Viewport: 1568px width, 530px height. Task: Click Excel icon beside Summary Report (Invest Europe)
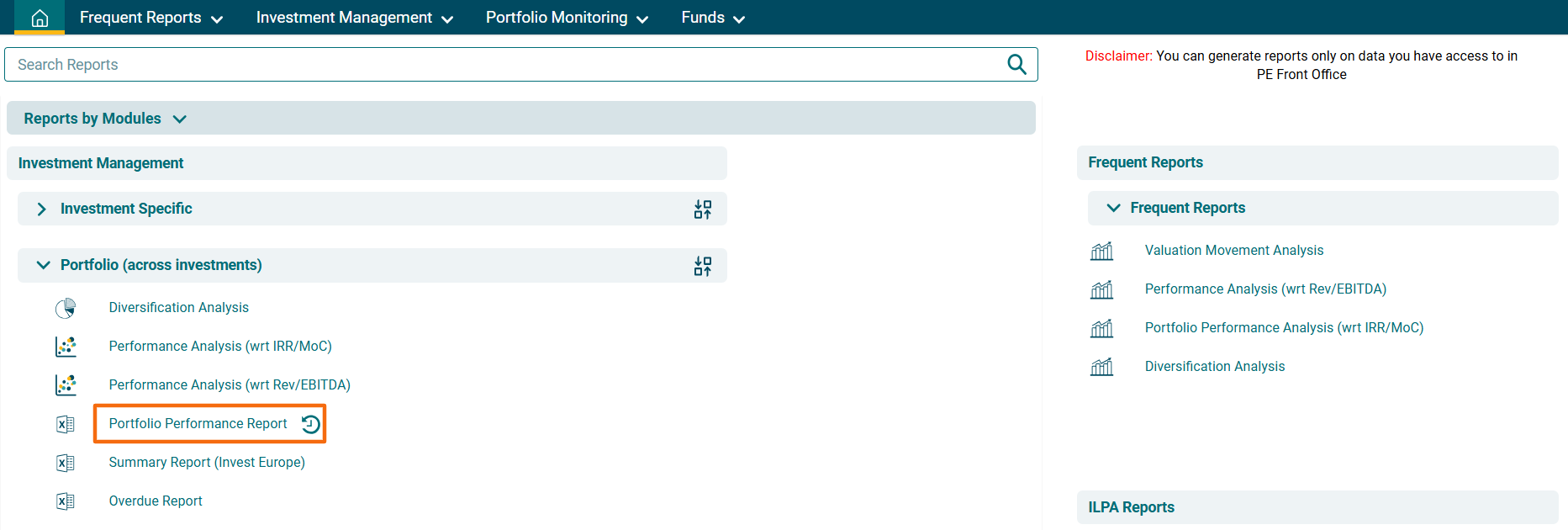66,463
